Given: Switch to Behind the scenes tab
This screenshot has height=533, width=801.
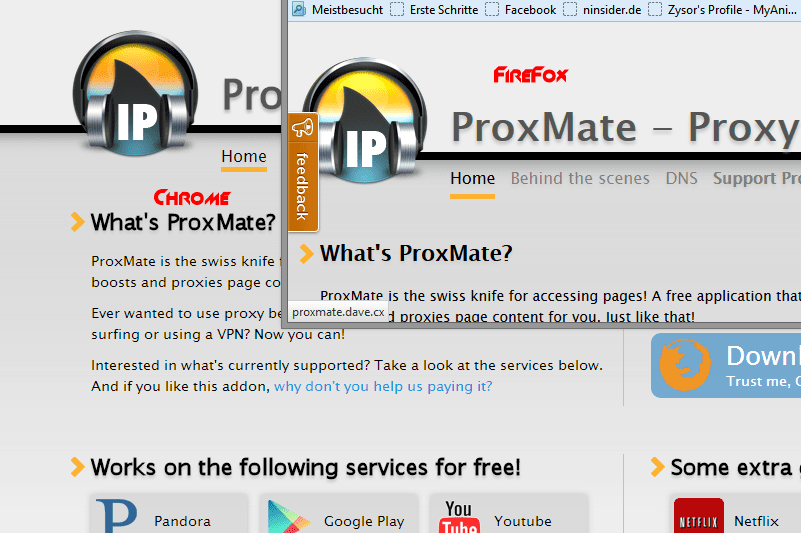Looking at the screenshot, I should coord(580,178).
